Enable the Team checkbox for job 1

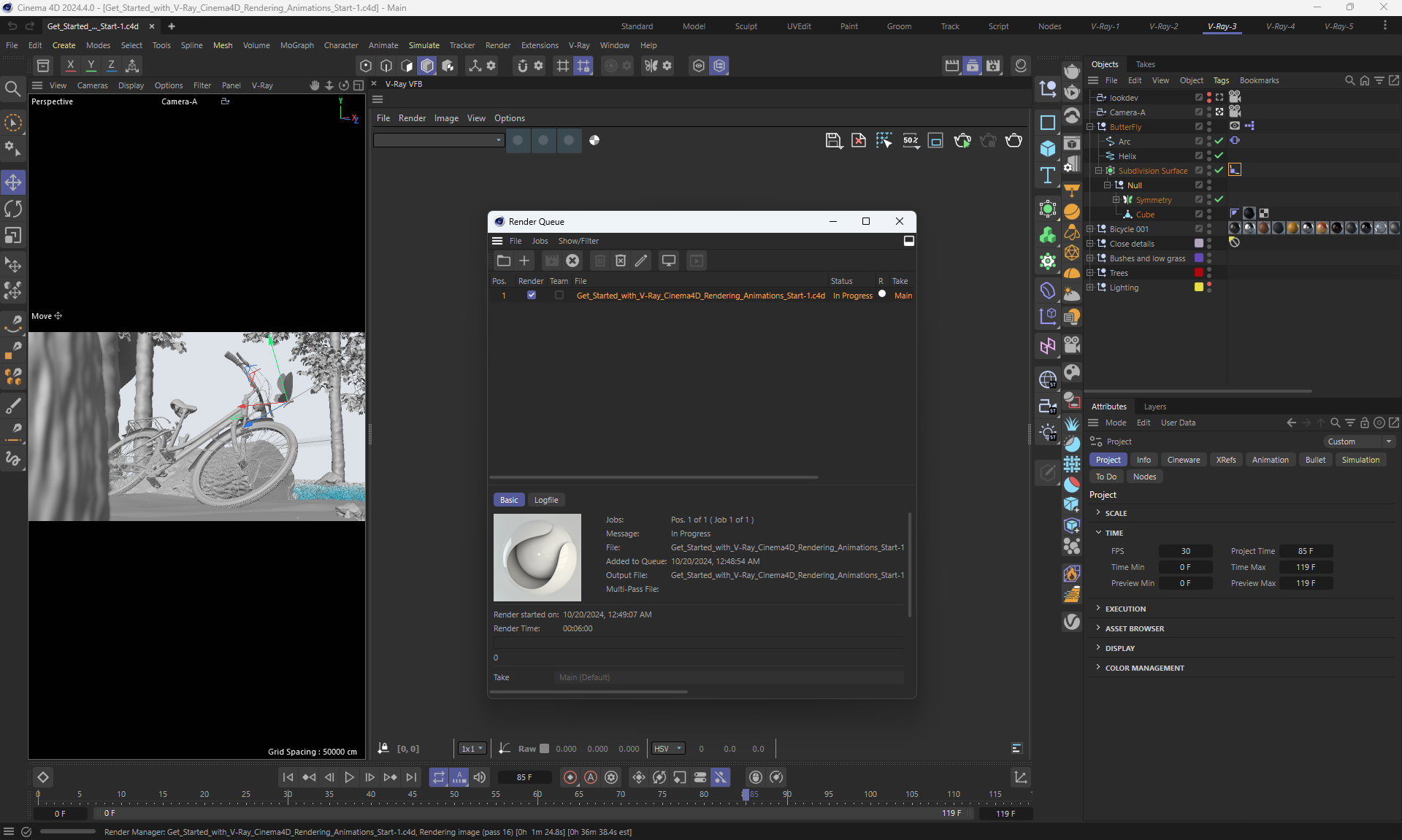559,296
